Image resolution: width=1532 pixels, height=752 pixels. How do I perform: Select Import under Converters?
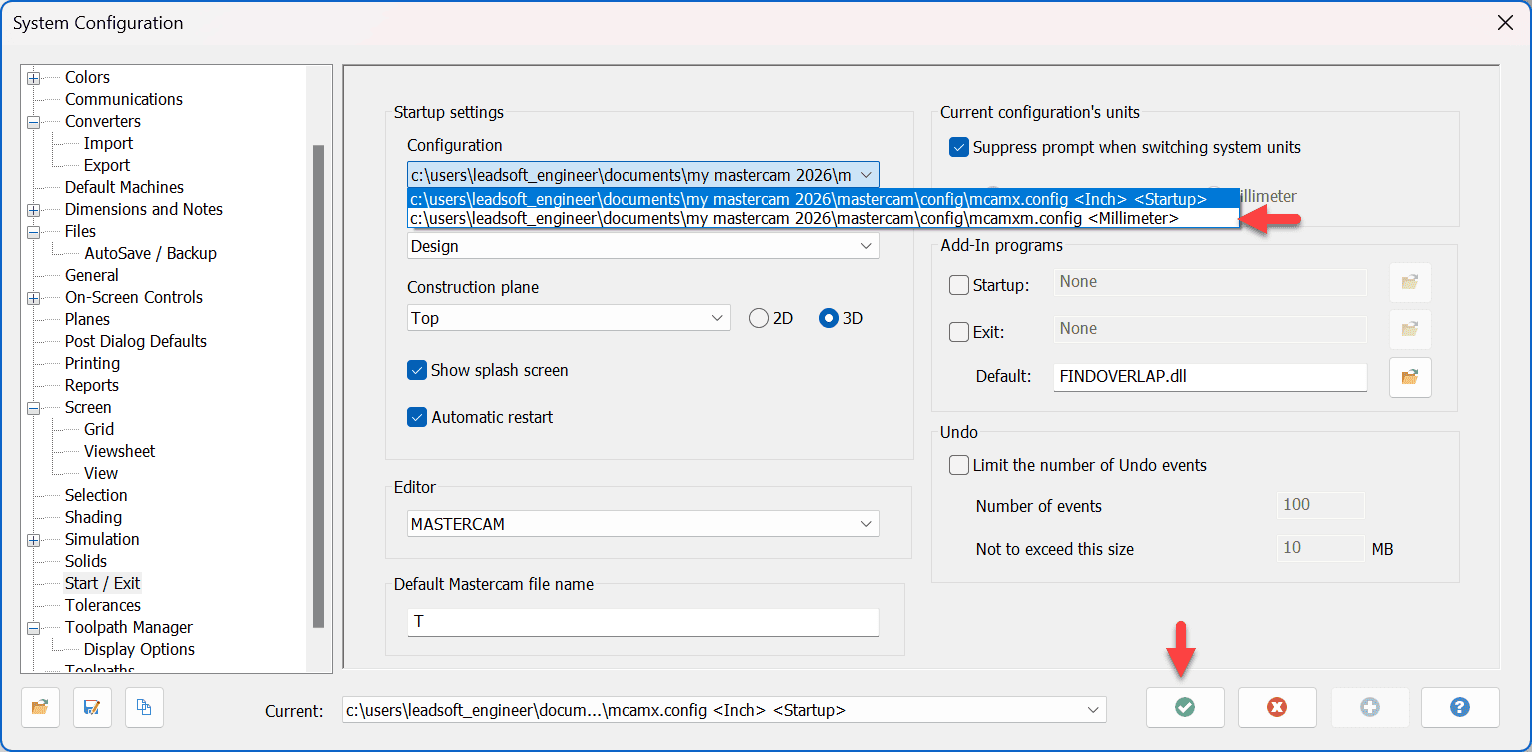tap(108, 143)
